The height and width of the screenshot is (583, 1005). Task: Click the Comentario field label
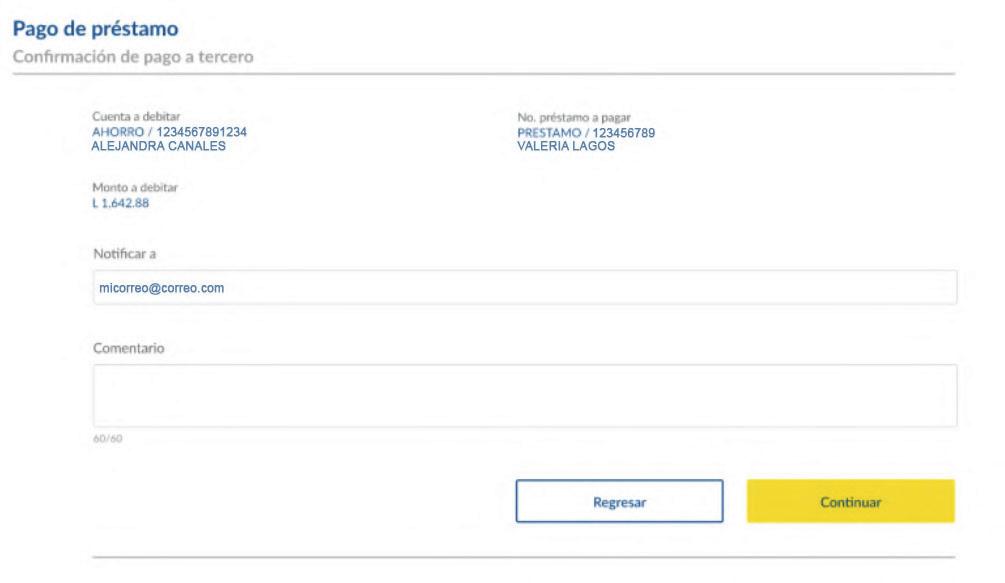coord(123,348)
